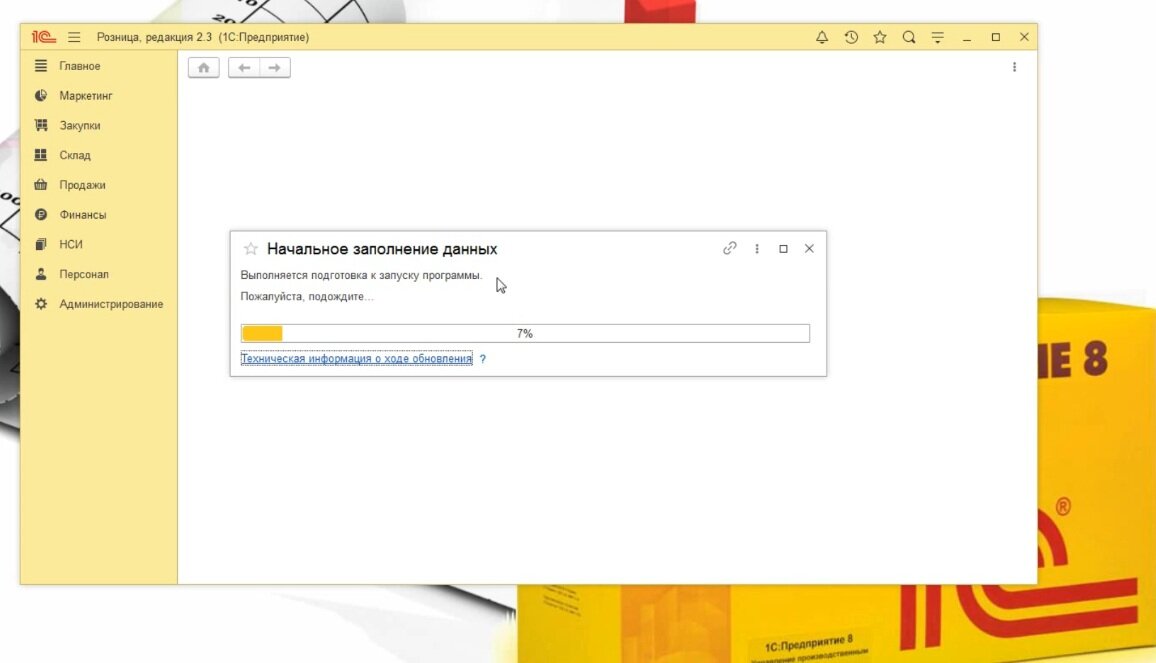The width and height of the screenshot is (1156, 663).
Task: Click Главное list icon
Action: [41, 66]
